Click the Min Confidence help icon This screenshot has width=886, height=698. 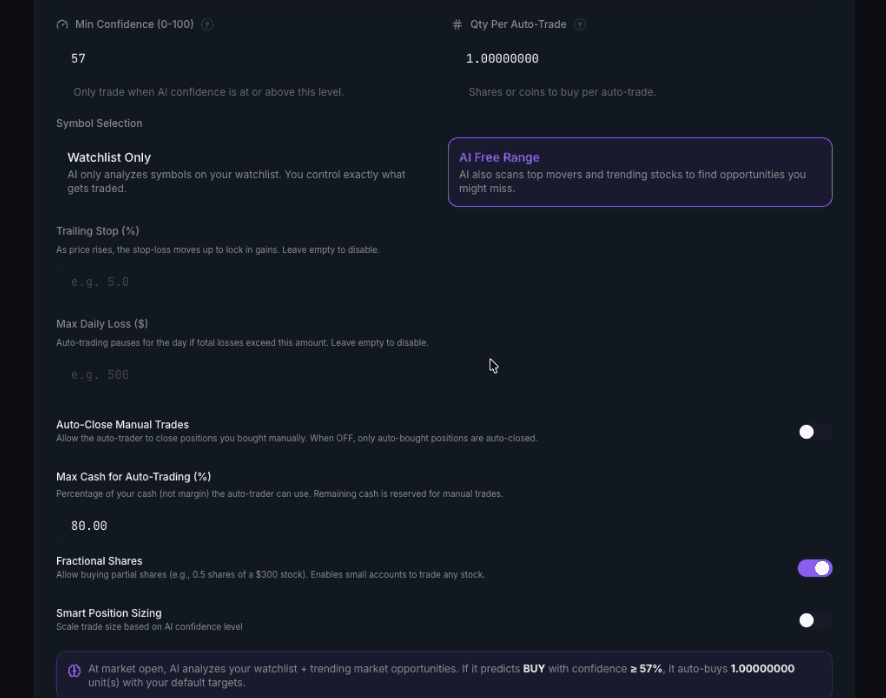(x=207, y=24)
